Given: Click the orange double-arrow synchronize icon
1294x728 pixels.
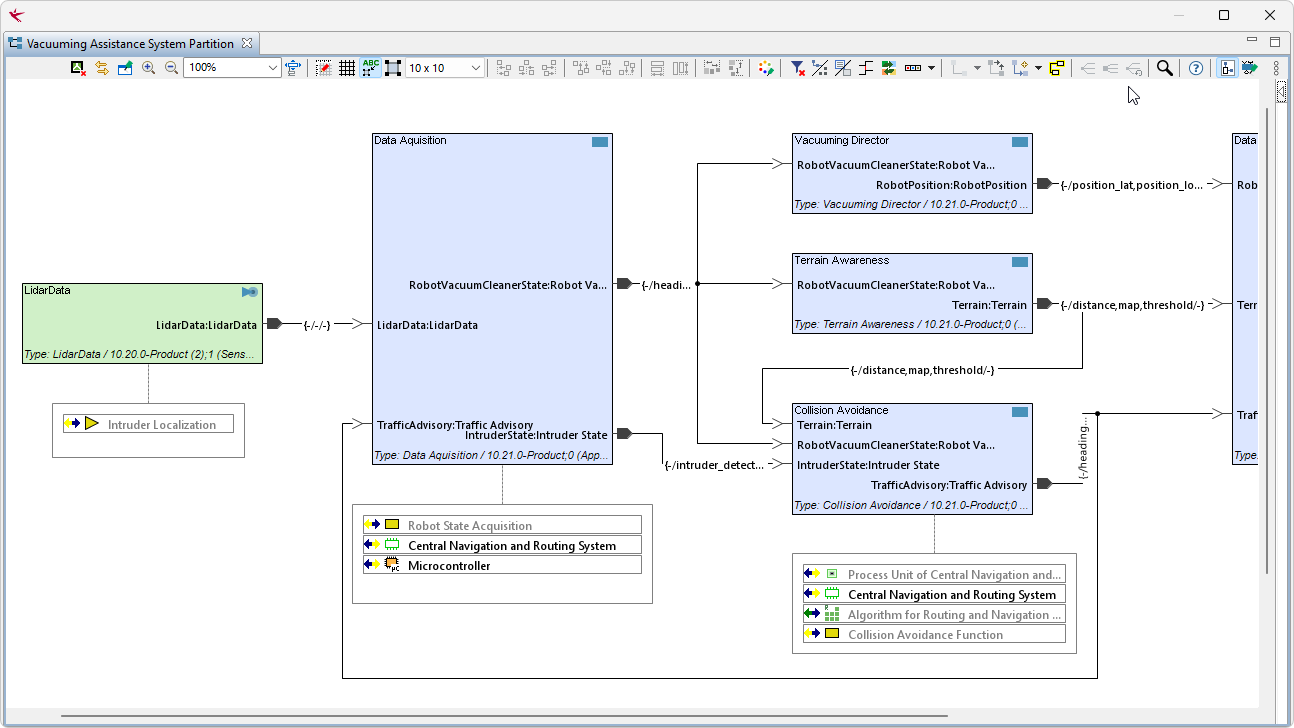Looking at the screenshot, I should point(102,68).
